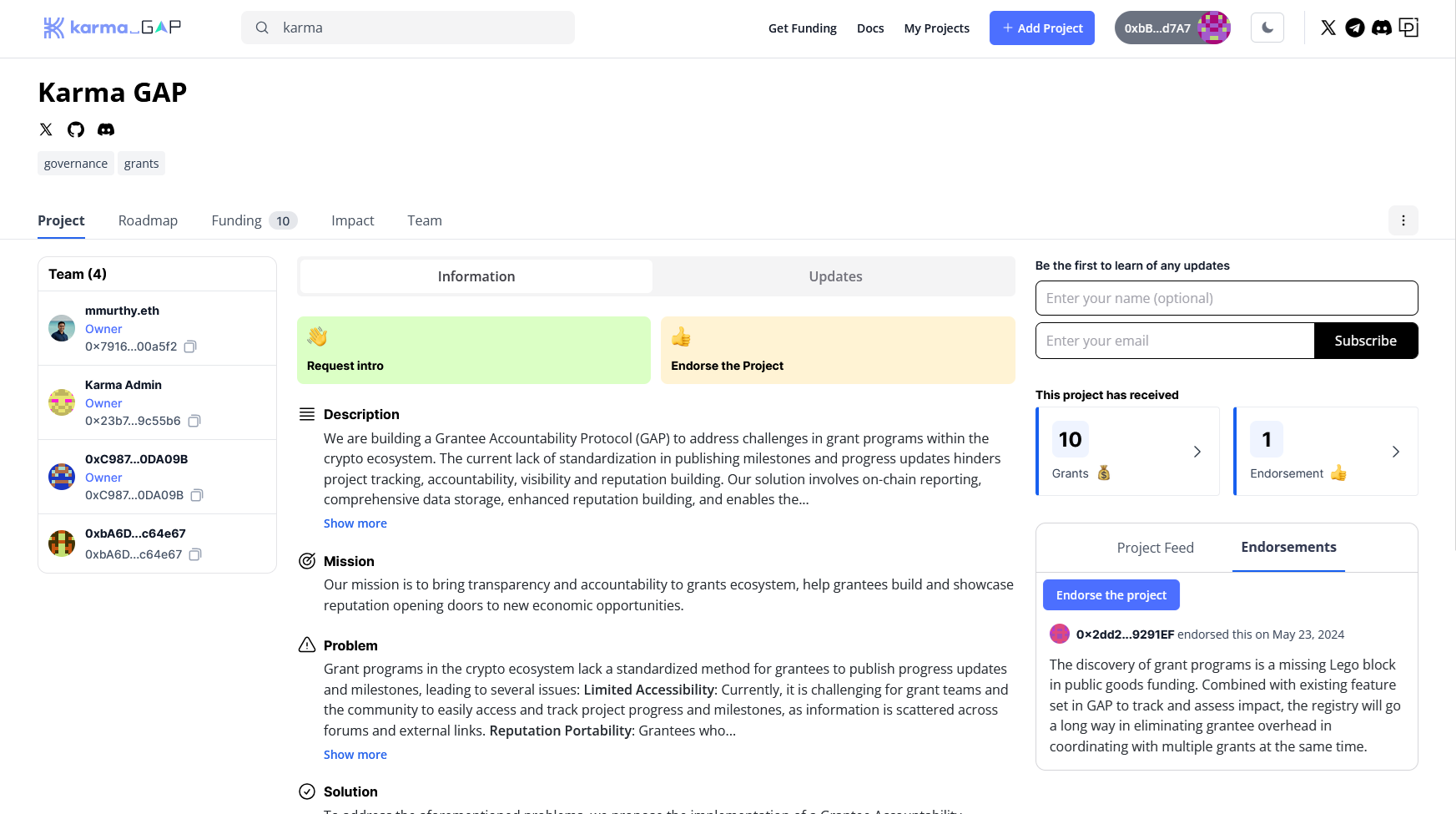The width and height of the screenshot is (1456, 814).
Task: Click the Subscribe button
Action: coord(1365,341)
